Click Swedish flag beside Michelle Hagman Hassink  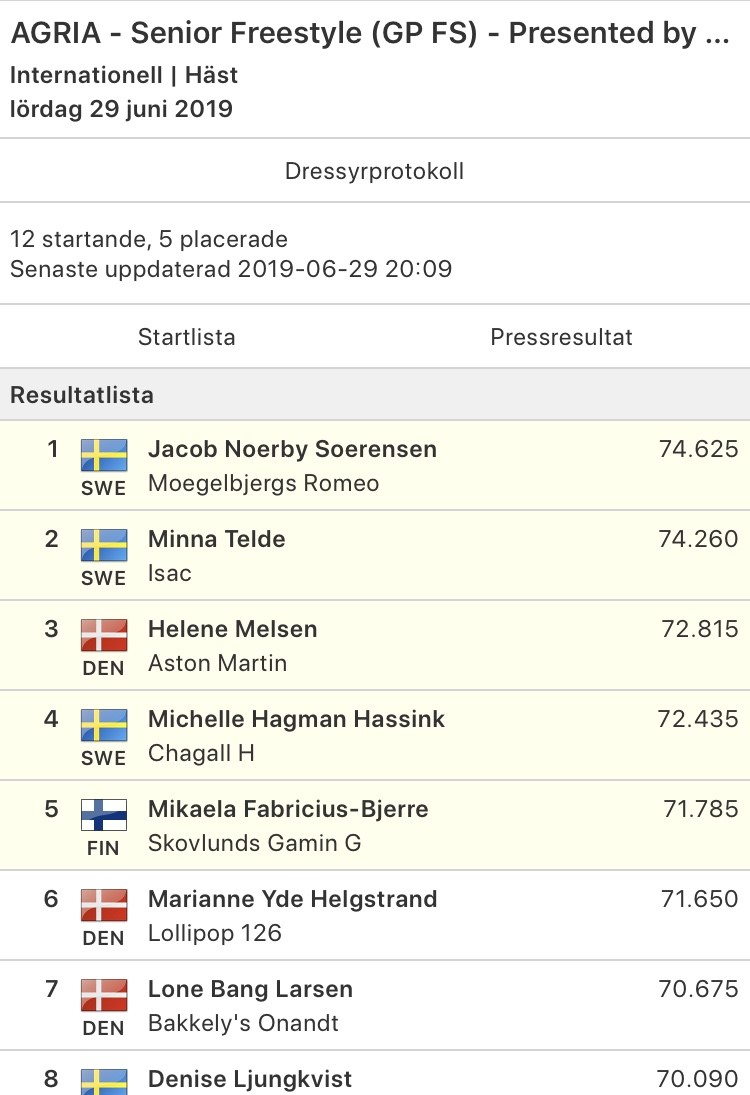click(104, 726)
